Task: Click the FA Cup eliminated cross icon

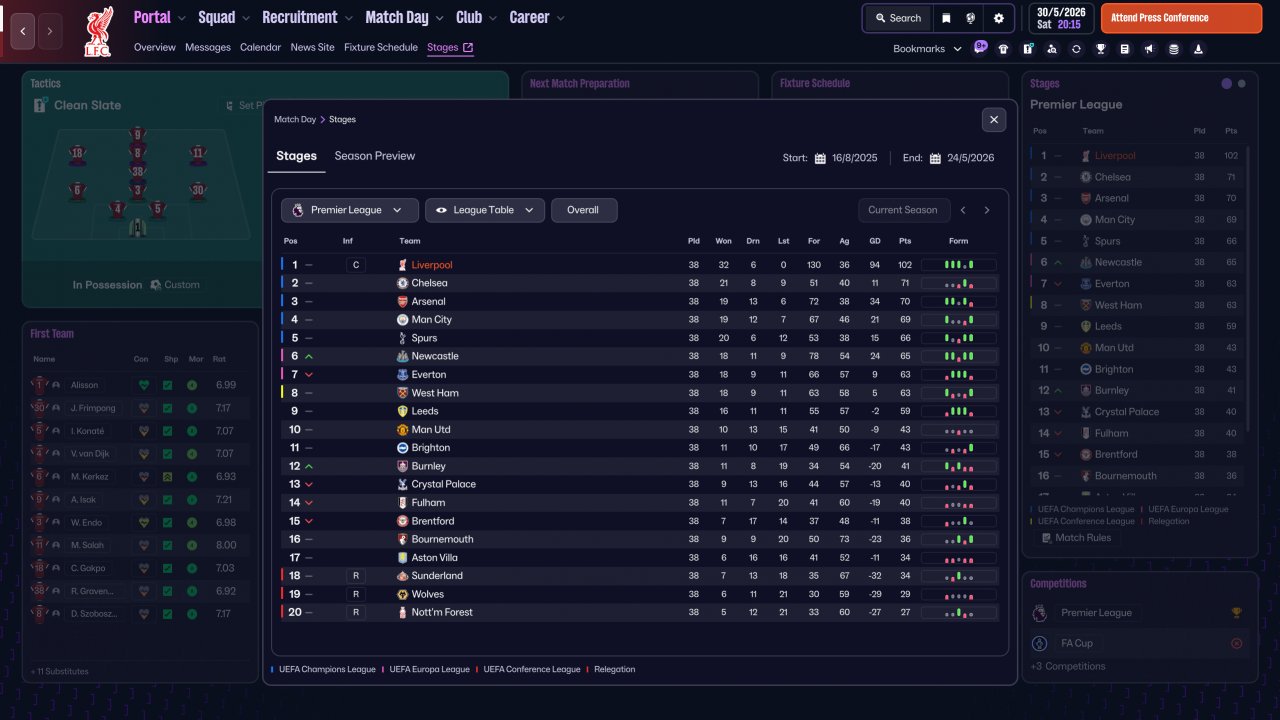Action: click(1237, 643)
